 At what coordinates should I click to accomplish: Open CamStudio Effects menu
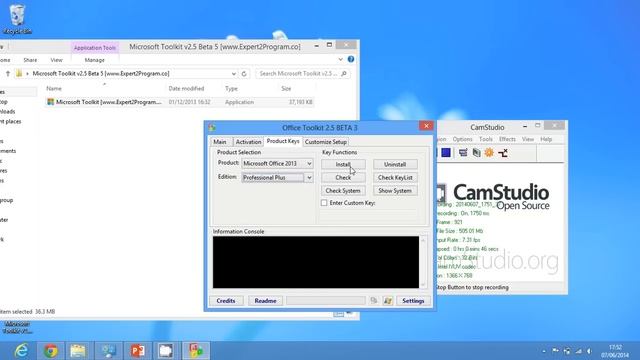[507, 139]
